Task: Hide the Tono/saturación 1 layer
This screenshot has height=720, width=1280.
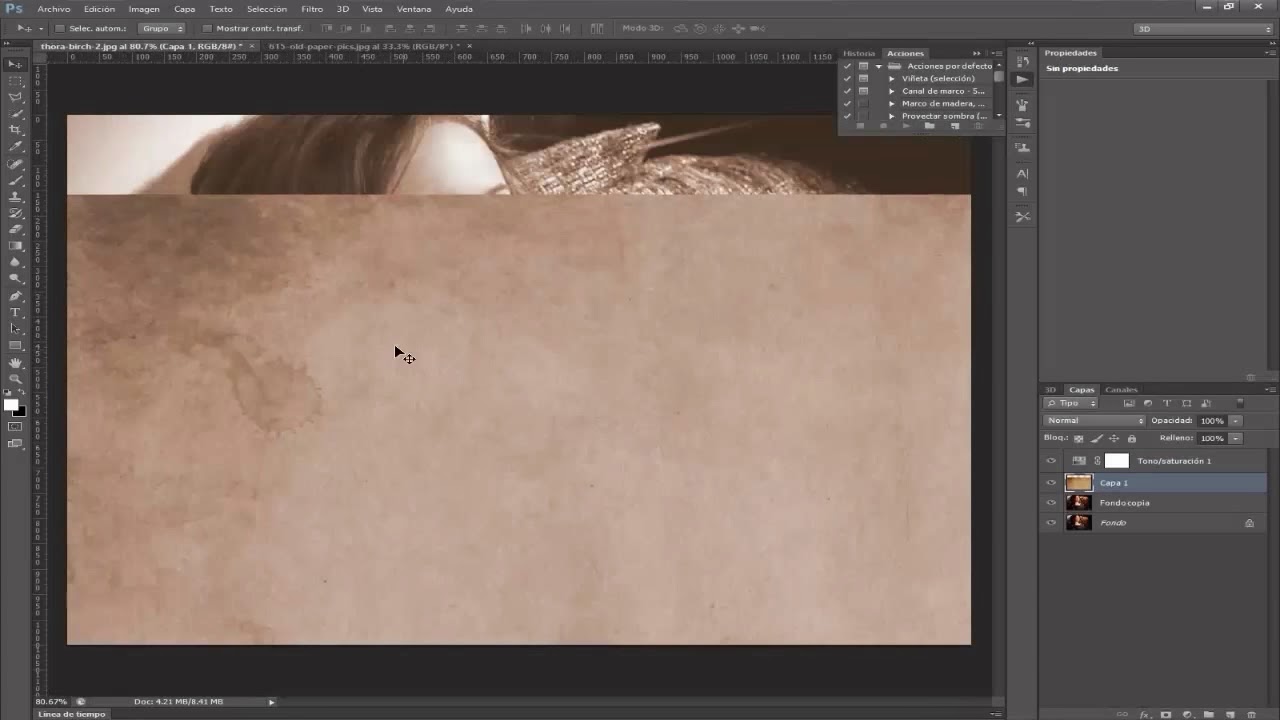Action: pyautogui.click(x=1050, y=461)
